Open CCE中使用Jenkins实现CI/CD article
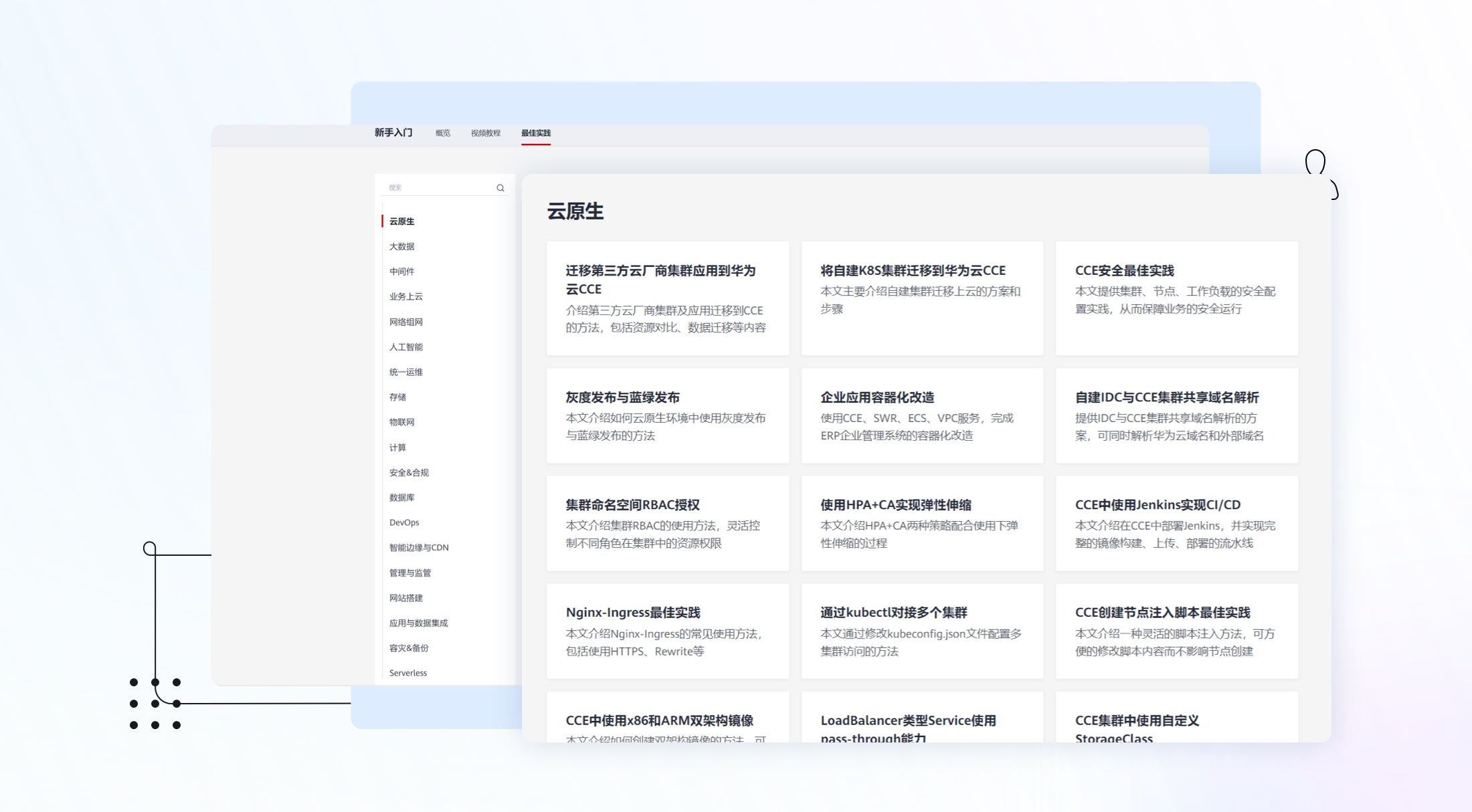1472x812 pixels. click(x=1176, y=523)
